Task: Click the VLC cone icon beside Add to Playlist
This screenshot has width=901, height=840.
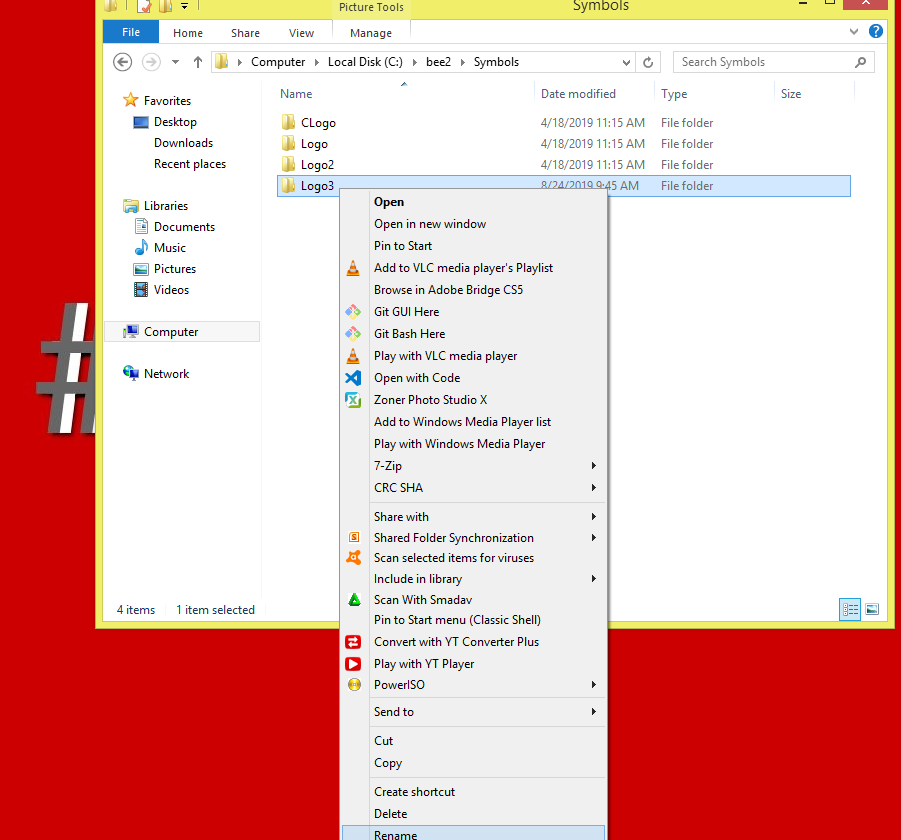Action: [353, 268]
